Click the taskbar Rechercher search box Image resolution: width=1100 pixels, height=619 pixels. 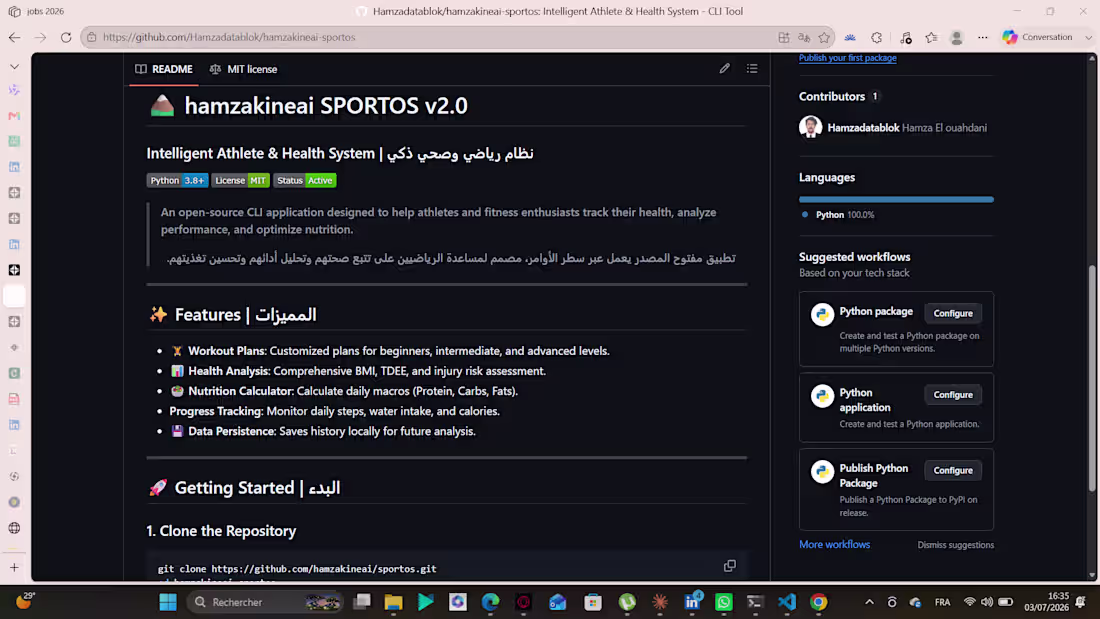coord(265,602)
